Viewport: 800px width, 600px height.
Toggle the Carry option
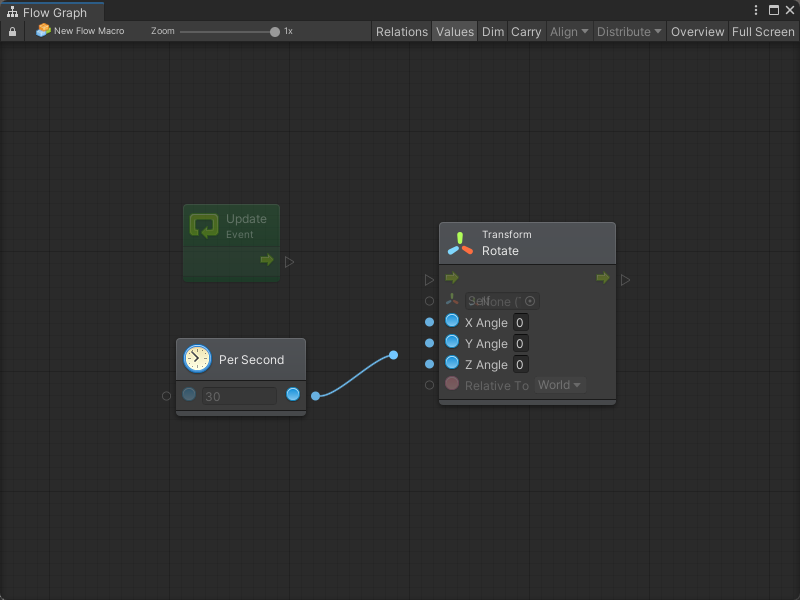pos(526,32)
